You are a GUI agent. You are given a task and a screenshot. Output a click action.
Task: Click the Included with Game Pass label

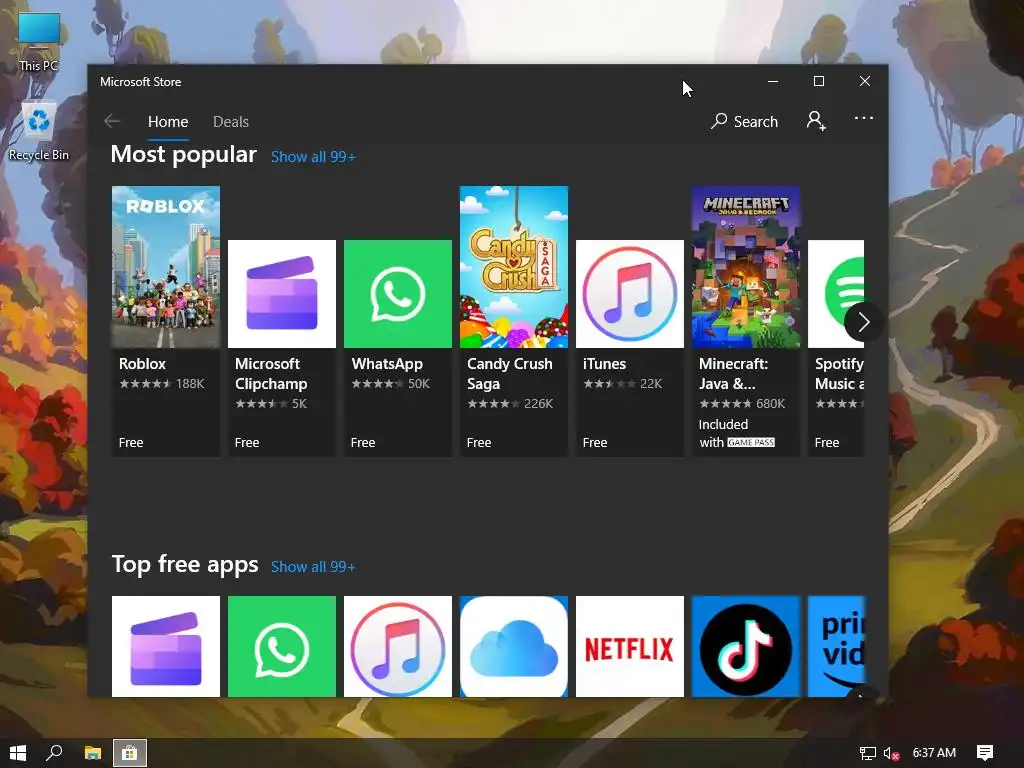click(737, 434)
